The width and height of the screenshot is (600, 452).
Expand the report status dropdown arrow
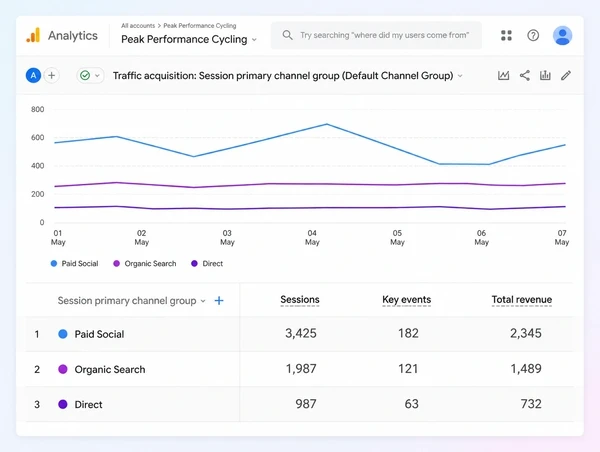[98, 76]
